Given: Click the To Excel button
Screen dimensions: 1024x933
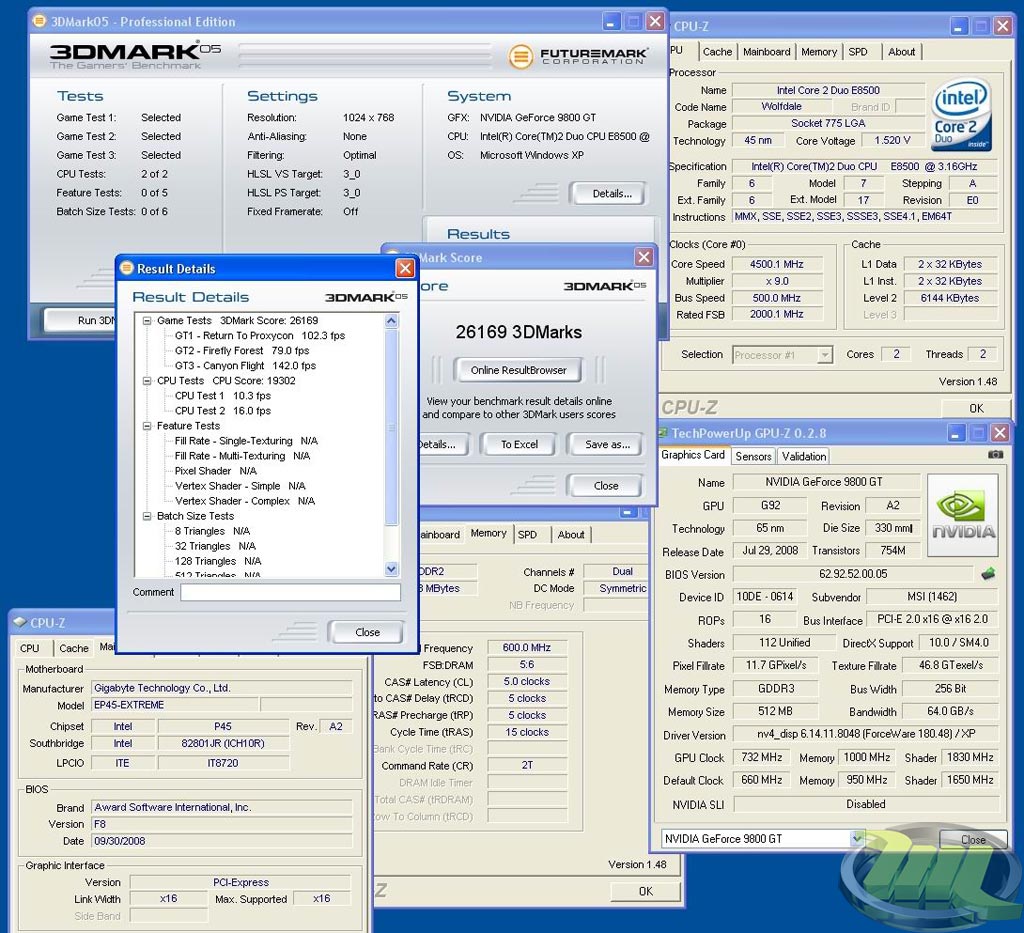Looking at the screenshot, I should [519, 445].
